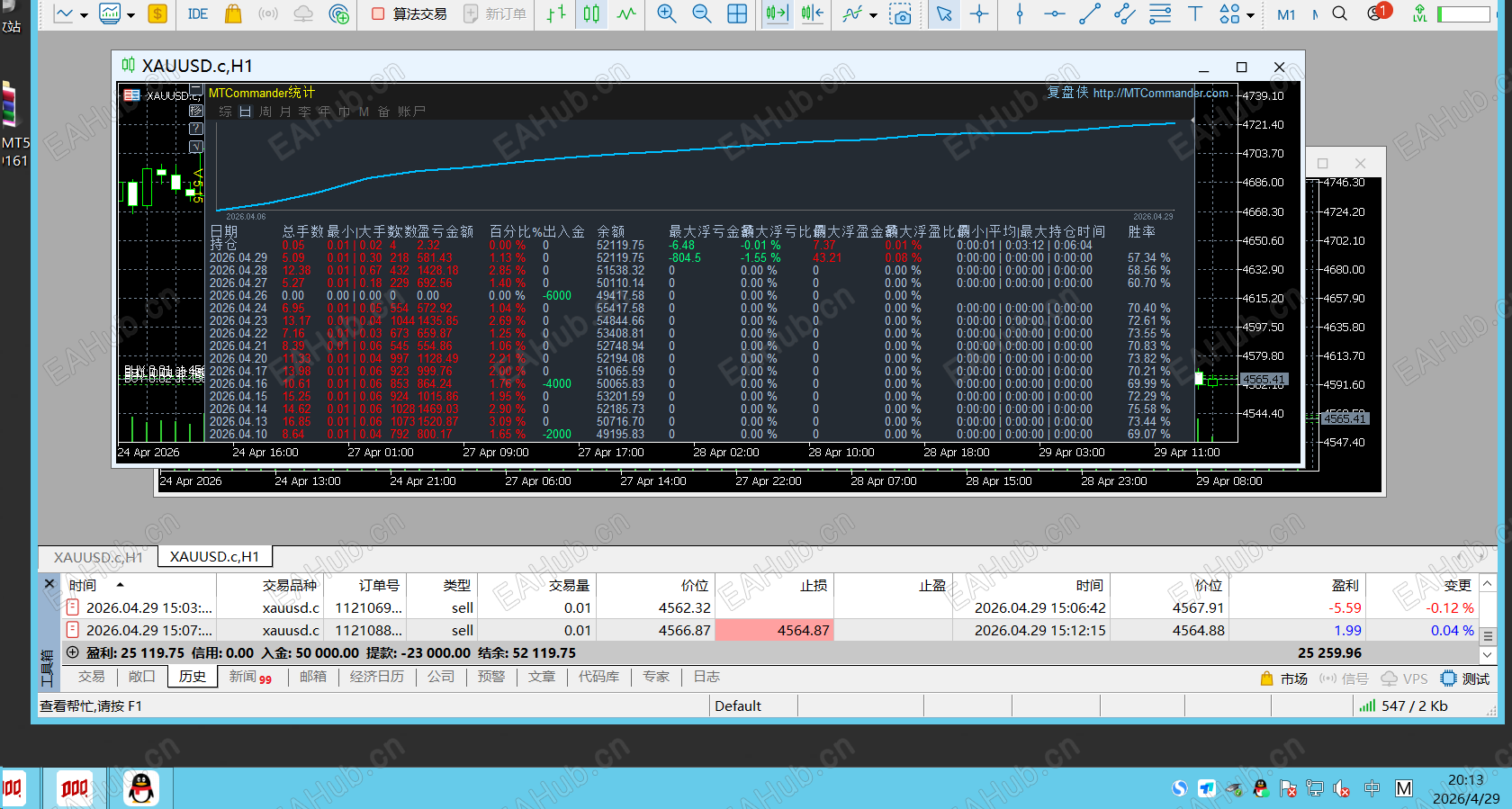Viewport: 1512px width, 809px height.
Task: Open the 新闻 news tab
Action: tap(249, 677)
